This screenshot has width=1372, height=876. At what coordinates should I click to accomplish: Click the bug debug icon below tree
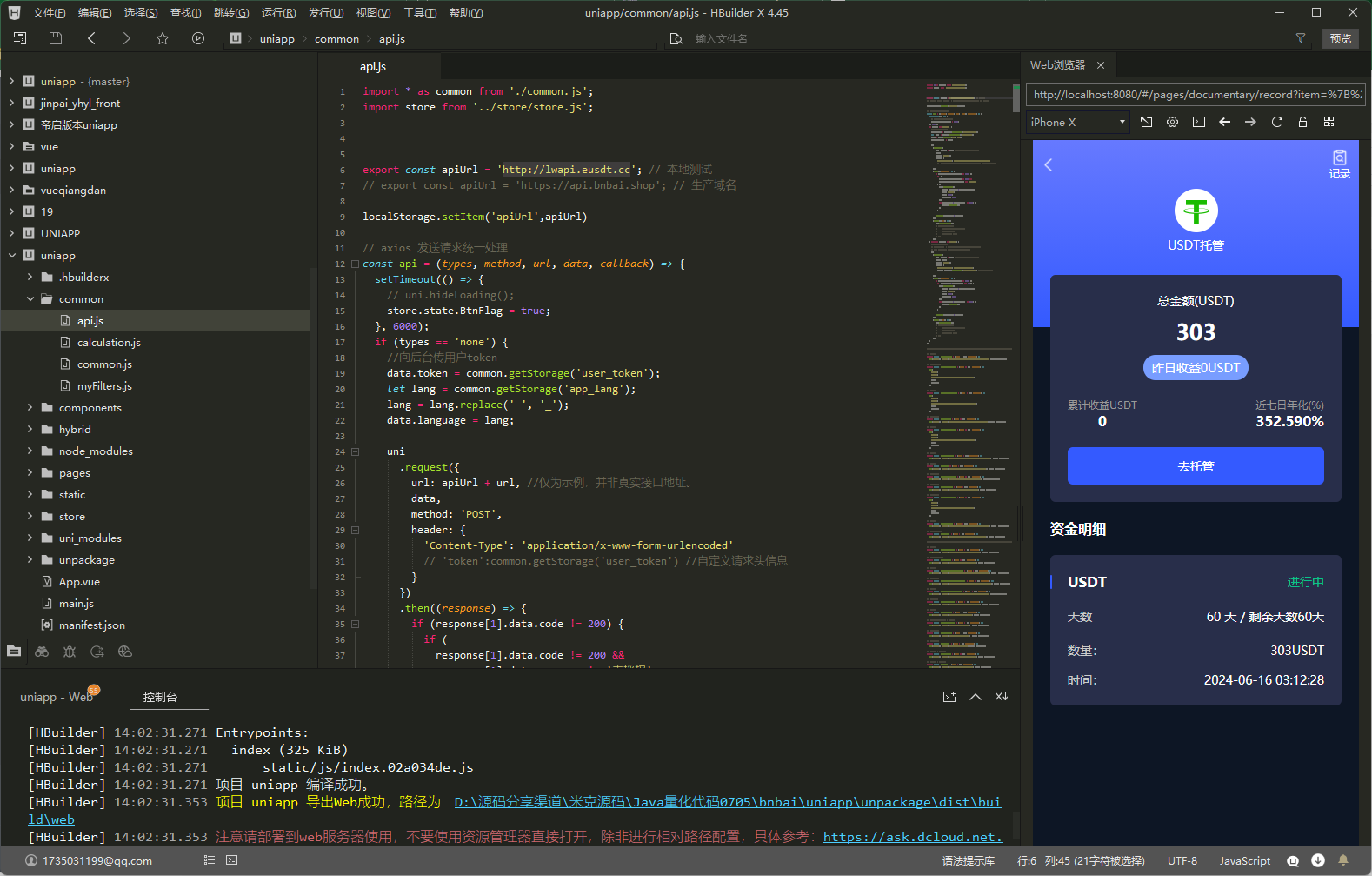click(70, 651)
